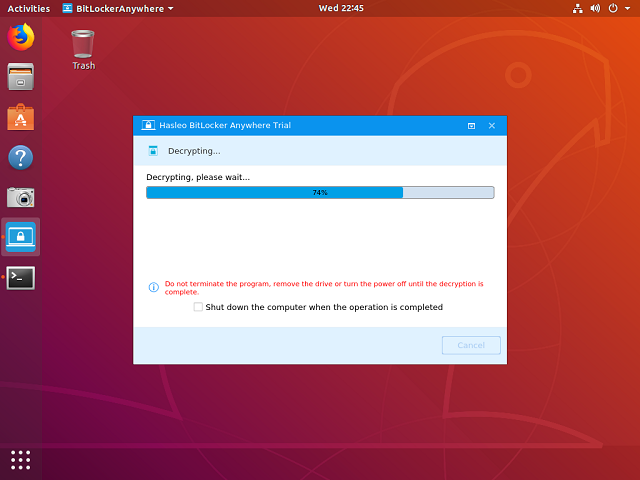
Task: Click the network status icon
Action: tap(578, 8)
